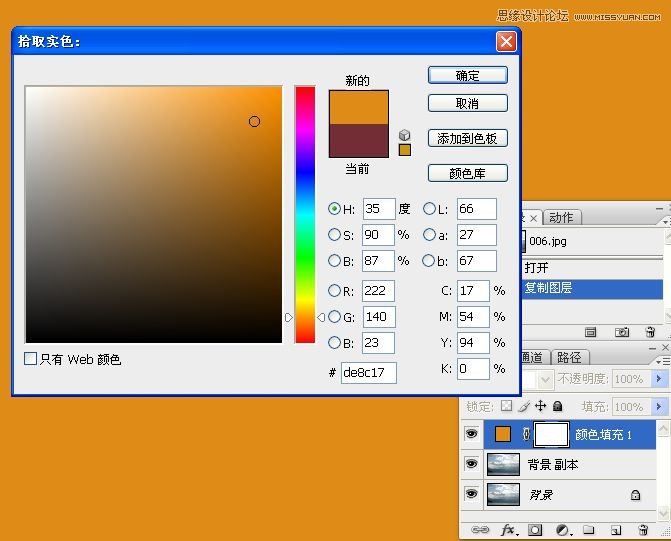671x541 pixels.
Task: Click the R value field showing 222
Action: [x=378, y=291]
